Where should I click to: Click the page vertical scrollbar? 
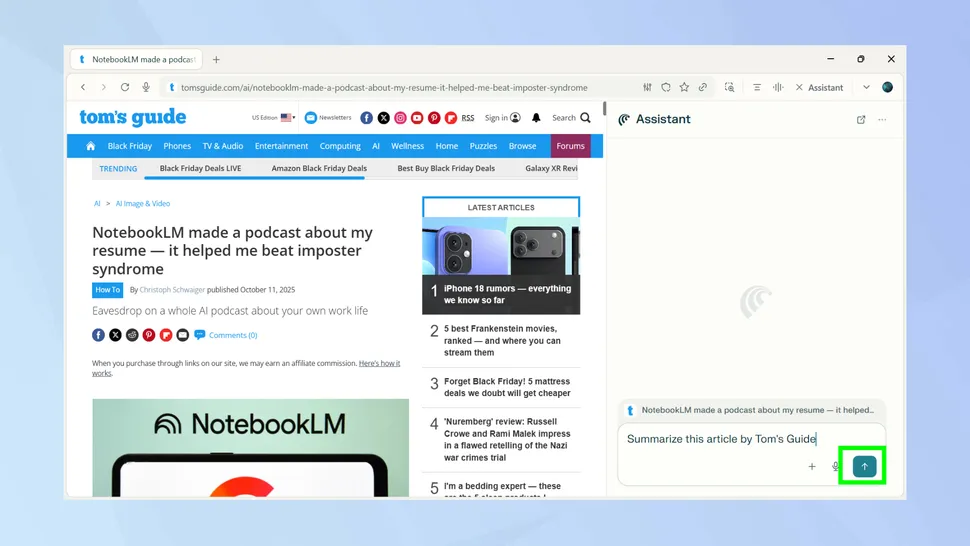point(604,300)
